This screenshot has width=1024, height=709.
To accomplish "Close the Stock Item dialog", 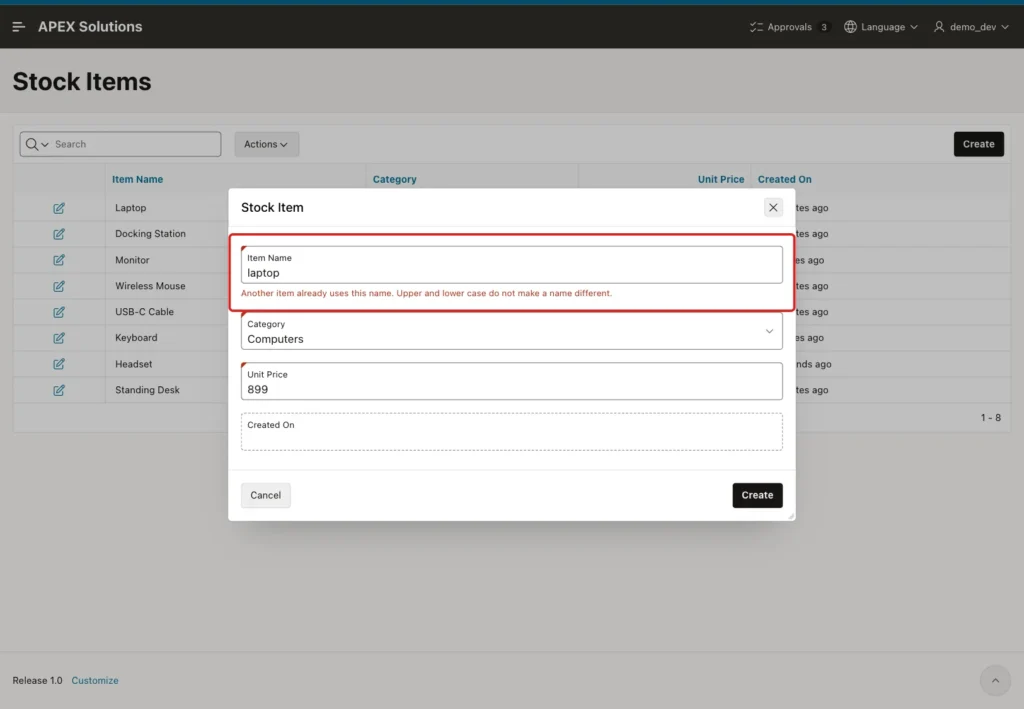I will [773, 208].
